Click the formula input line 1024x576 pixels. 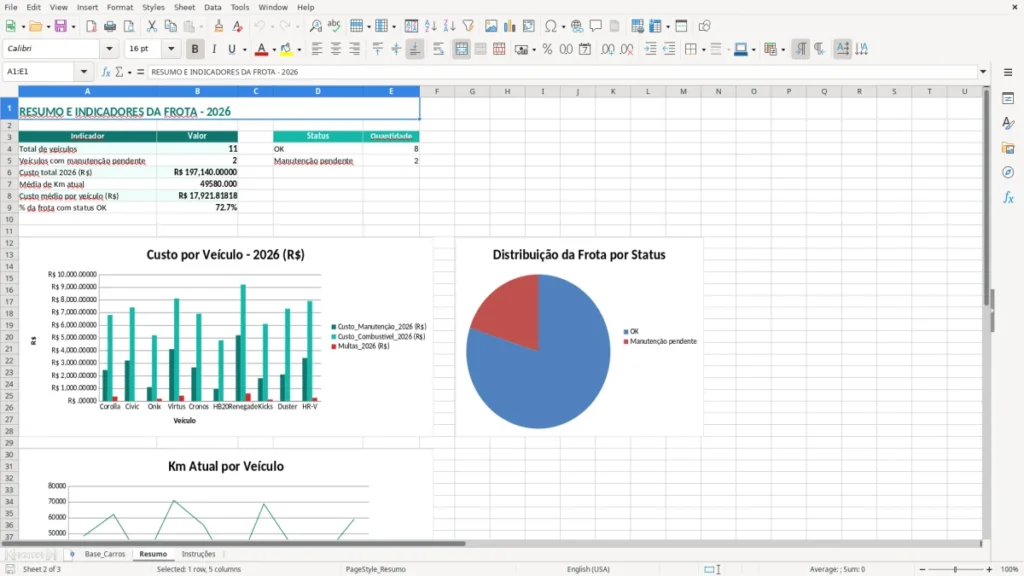(562, 72)
